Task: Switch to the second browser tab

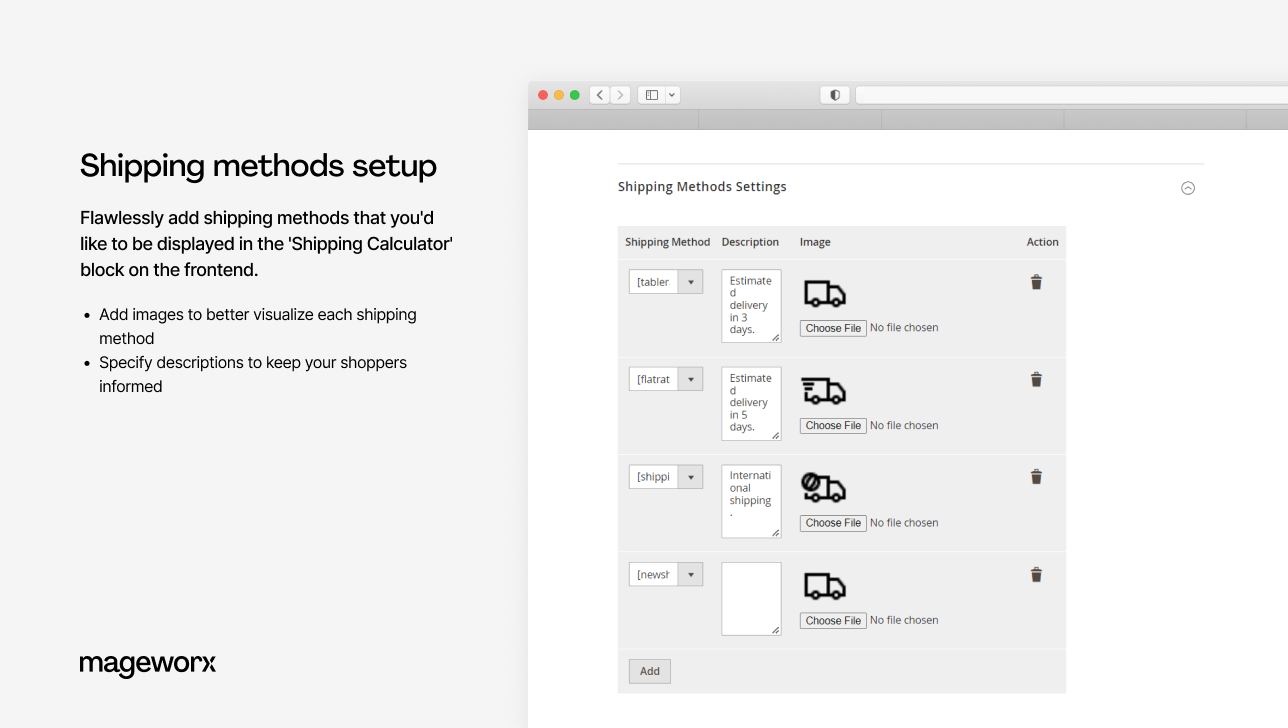Action: (x=789, y=120)
